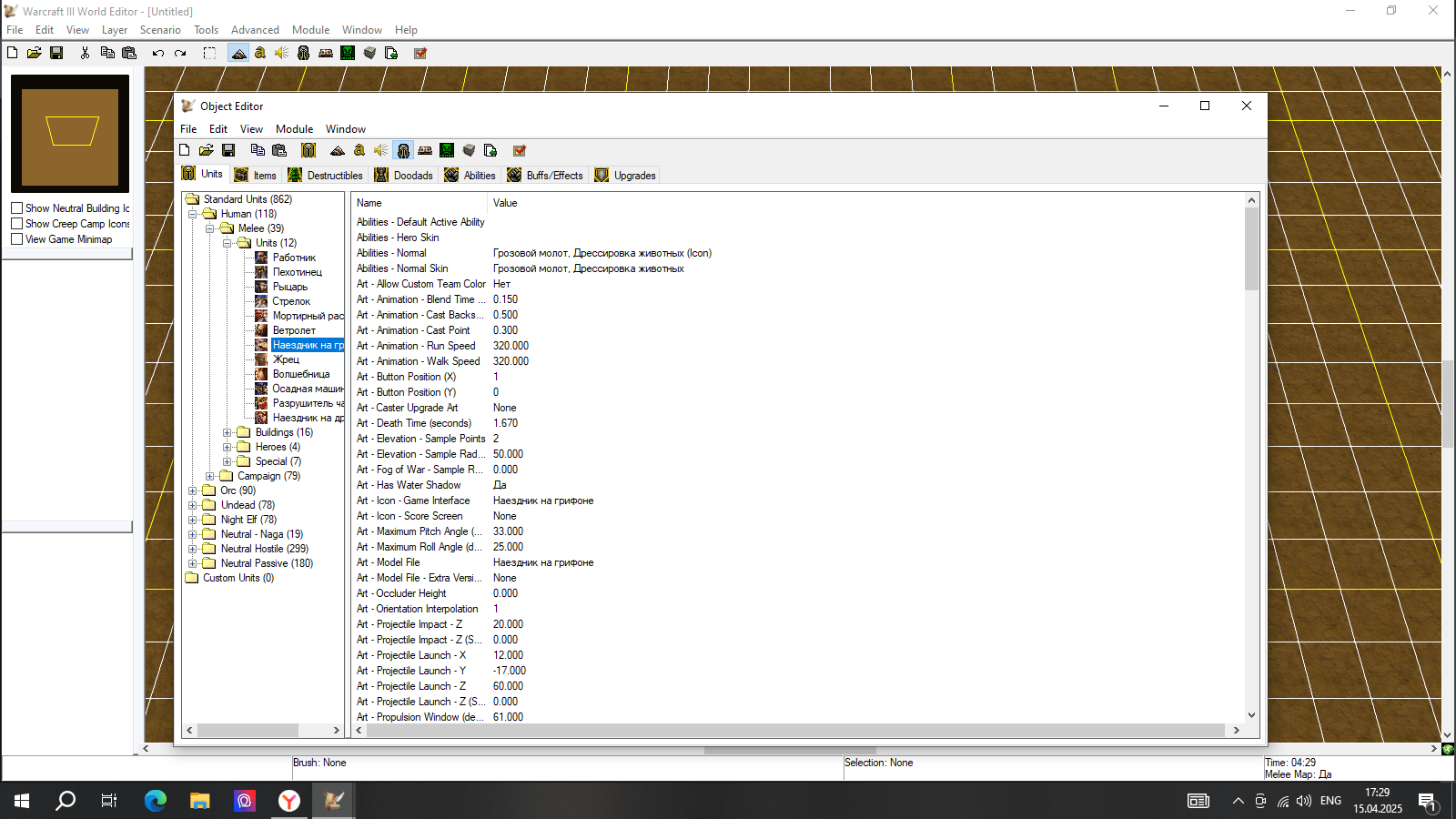Open File Explorer from taskbar
Screen dimensions: 1456x819
pos(199,801)
